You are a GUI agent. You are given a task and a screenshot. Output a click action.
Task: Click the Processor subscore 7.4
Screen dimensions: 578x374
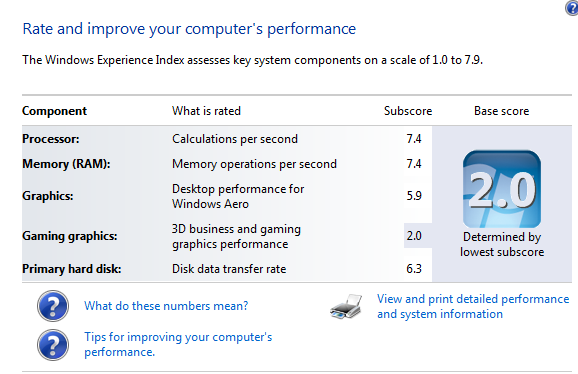pos(414,139)
